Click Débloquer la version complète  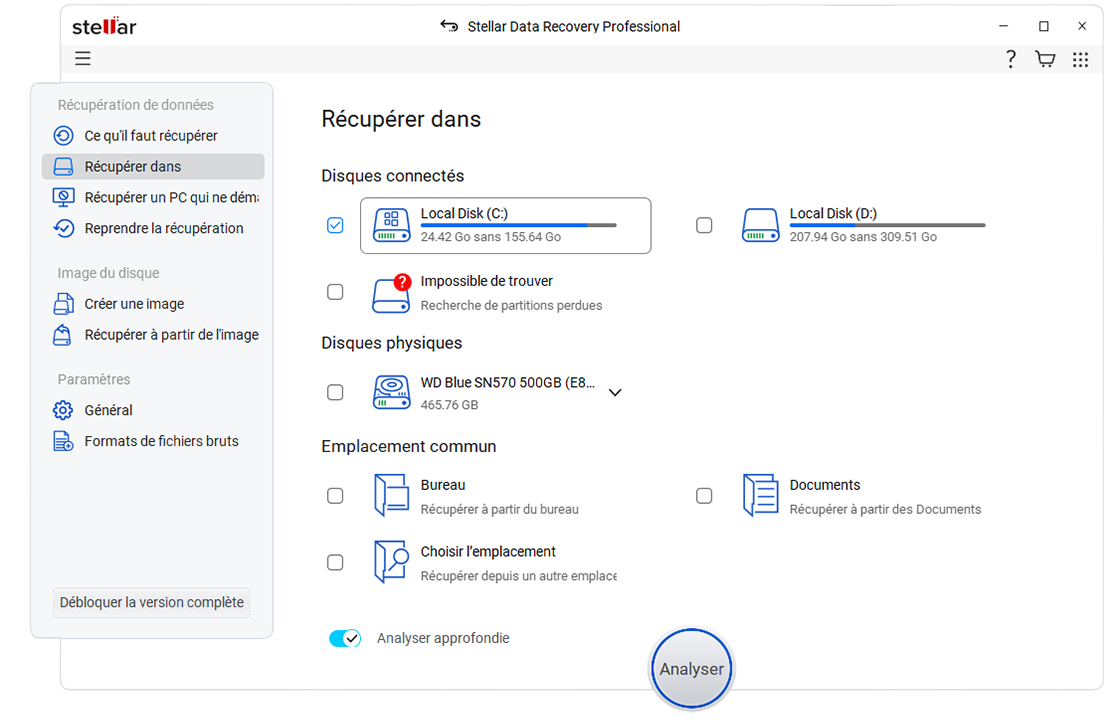151,602
